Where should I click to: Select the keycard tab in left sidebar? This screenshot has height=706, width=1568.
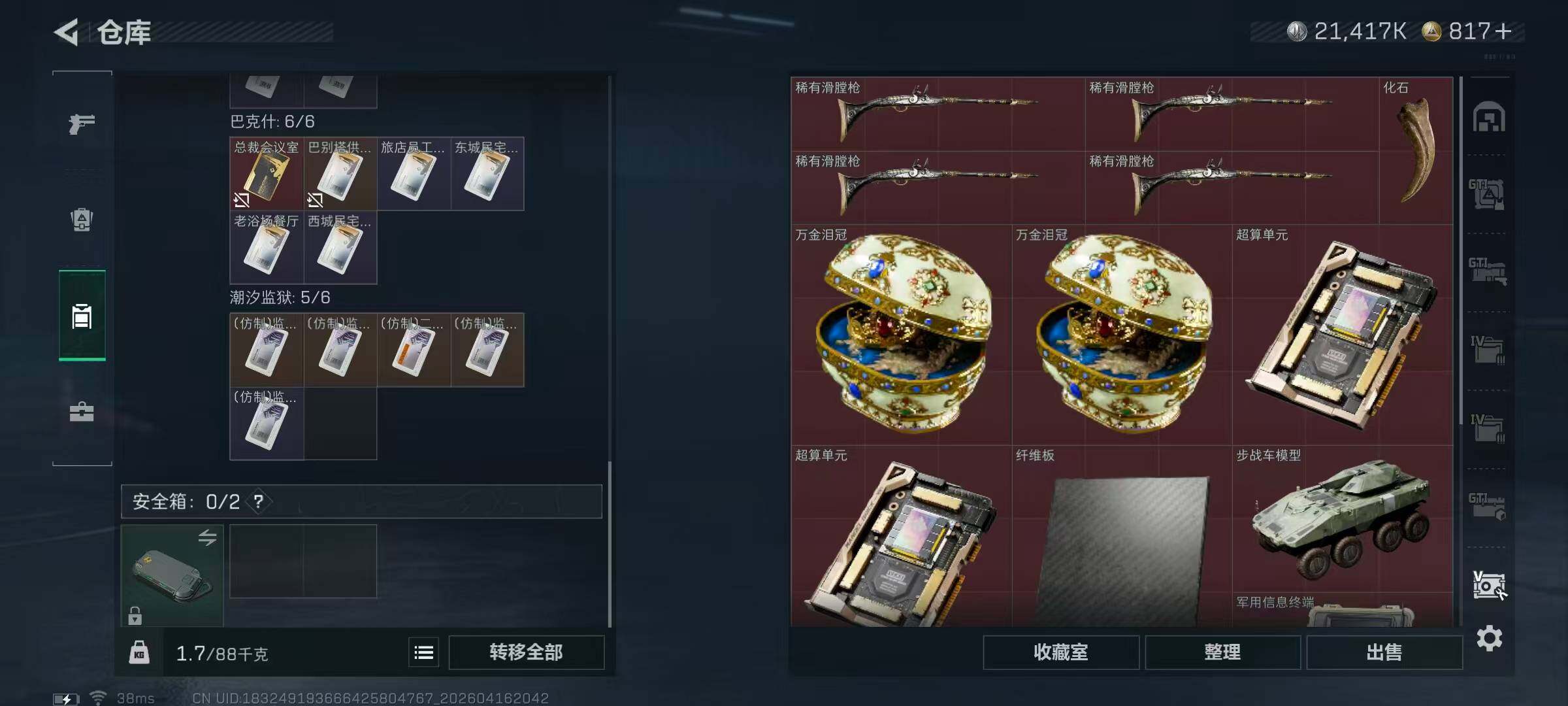[x=82, y=316]
